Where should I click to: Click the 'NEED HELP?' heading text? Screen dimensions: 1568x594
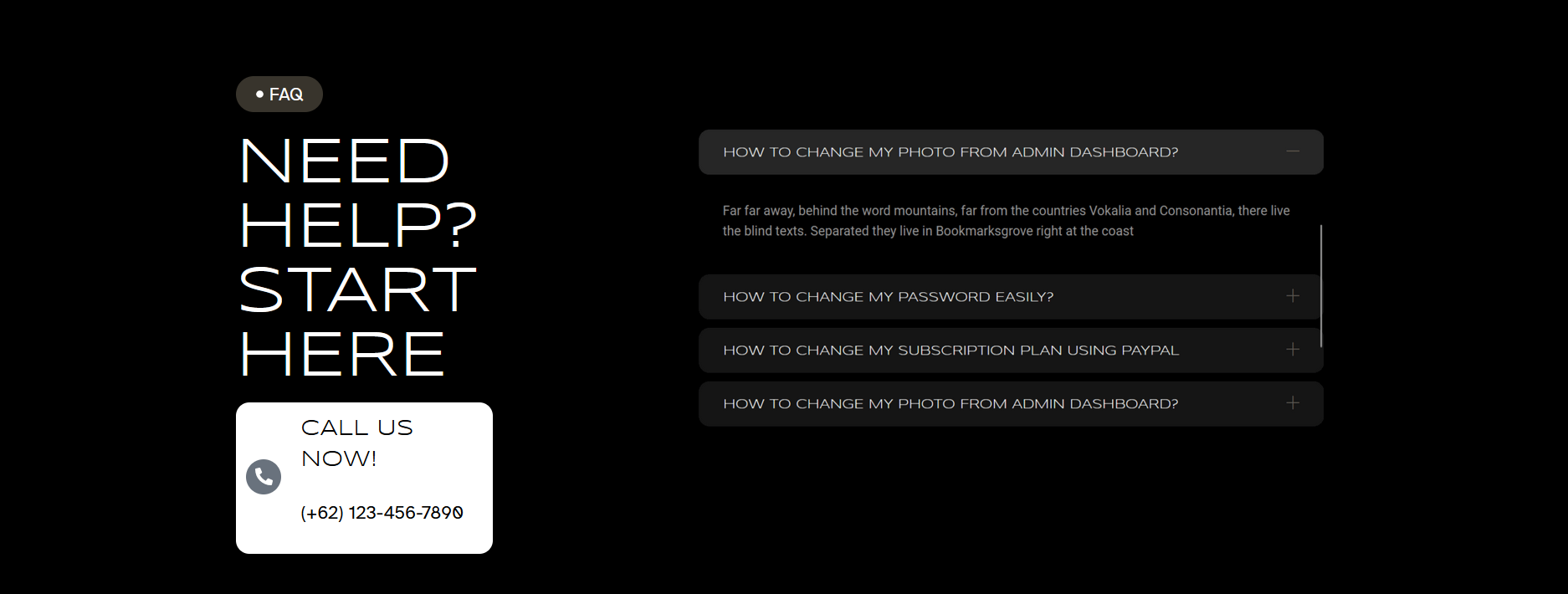[357, 193]
